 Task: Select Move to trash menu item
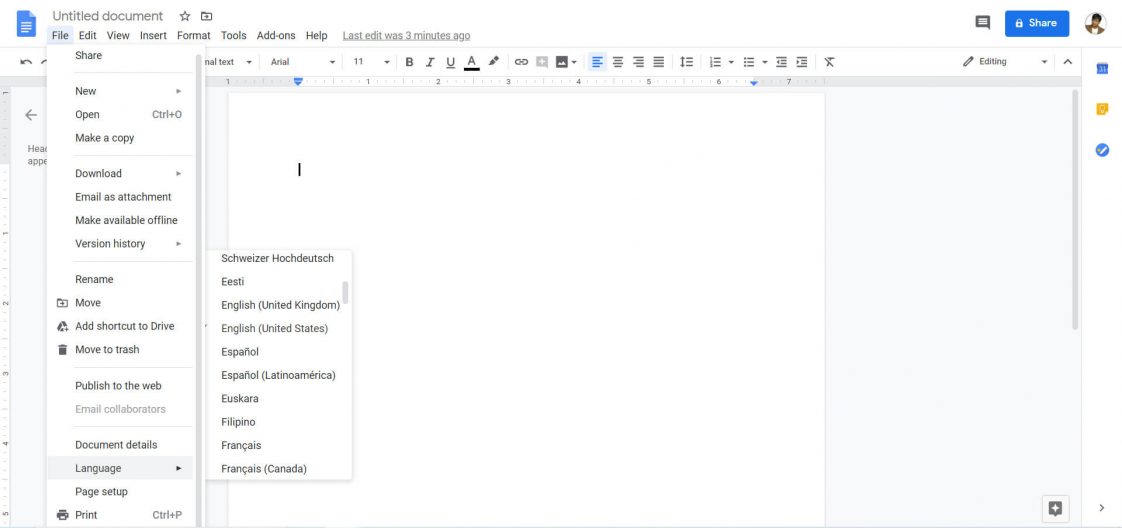click(120, 350)
